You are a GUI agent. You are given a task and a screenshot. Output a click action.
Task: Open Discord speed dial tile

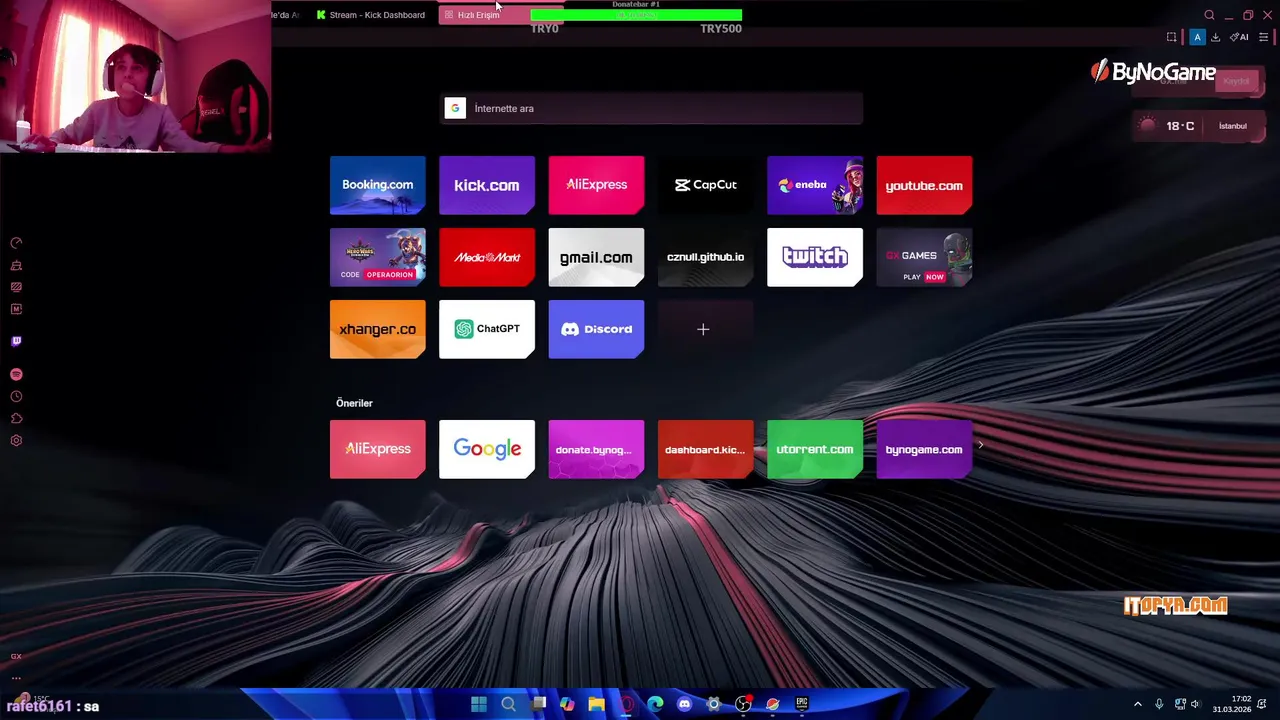pos(596,329)
